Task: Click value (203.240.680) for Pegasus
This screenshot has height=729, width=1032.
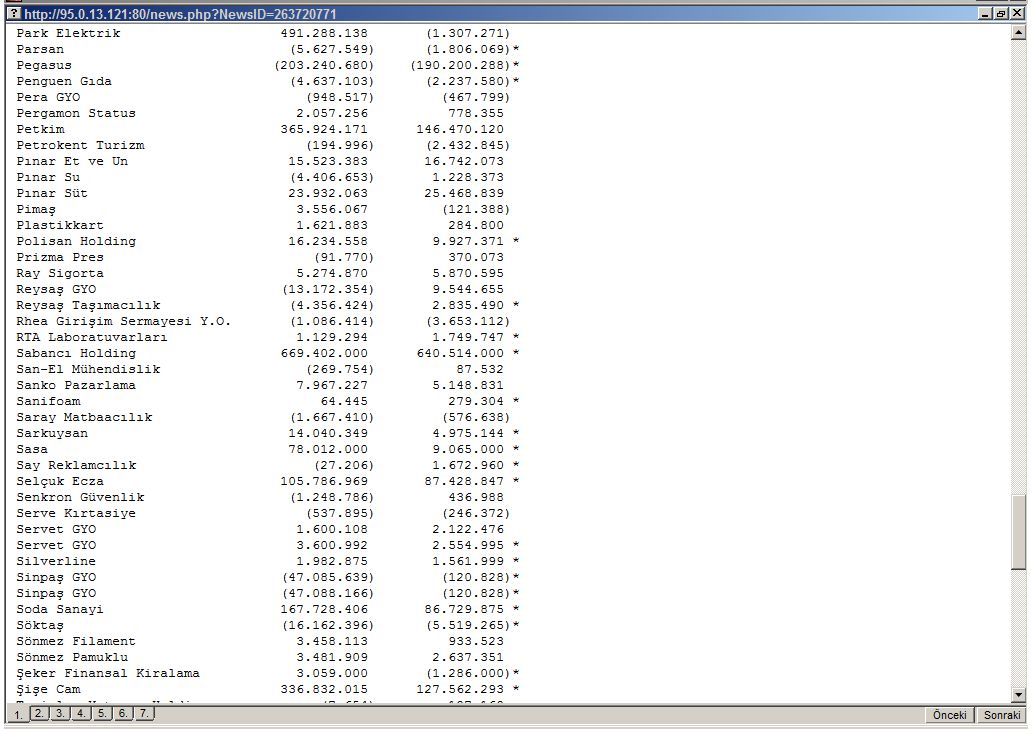Action: coord(324,65)
